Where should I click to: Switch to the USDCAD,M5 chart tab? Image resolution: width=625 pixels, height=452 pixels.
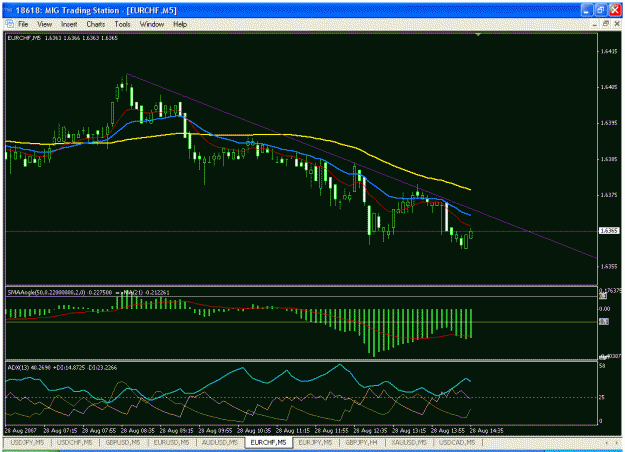click(457, 442)
